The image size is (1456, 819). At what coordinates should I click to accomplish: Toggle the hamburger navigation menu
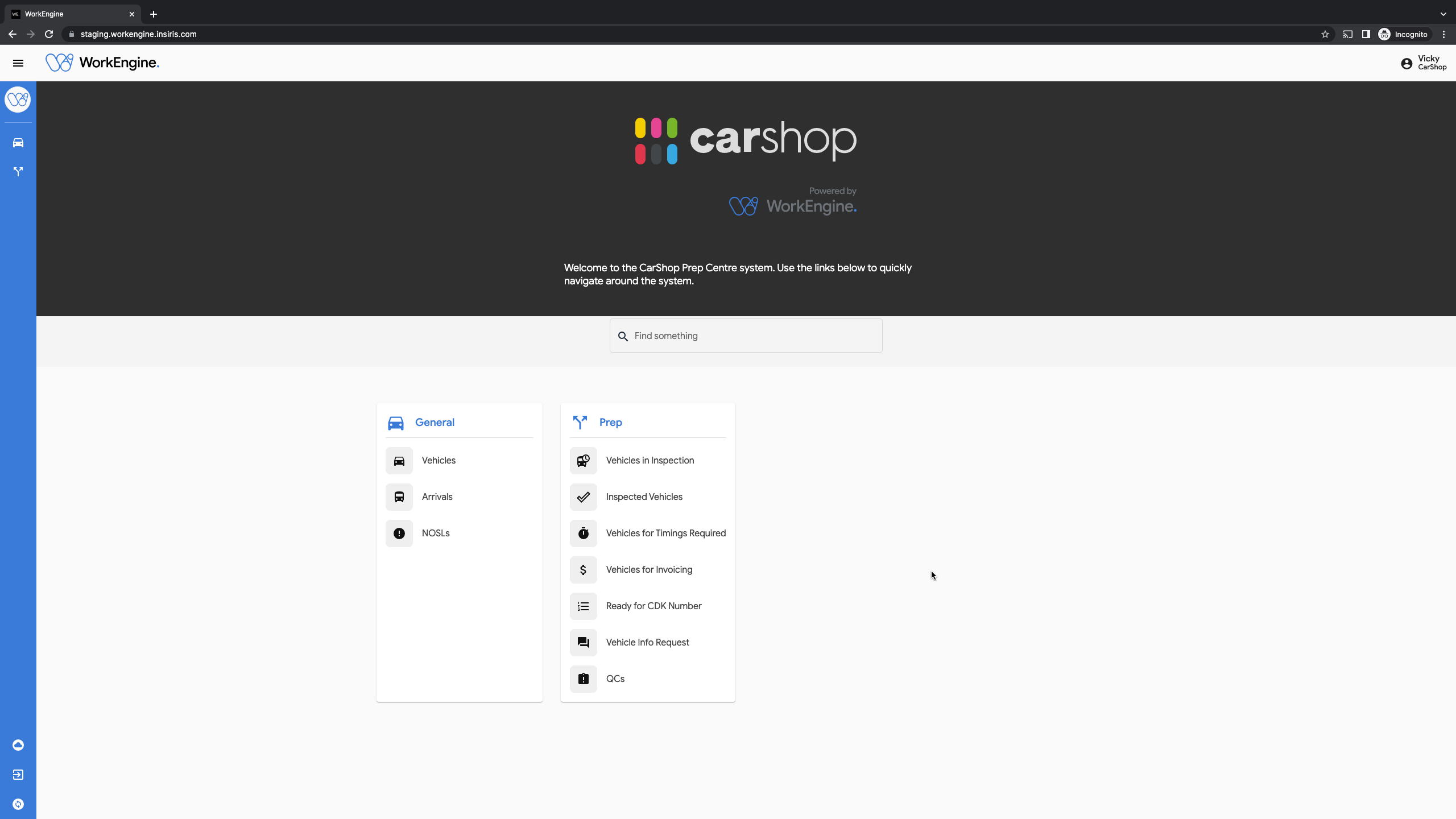(x=18, y=63)
